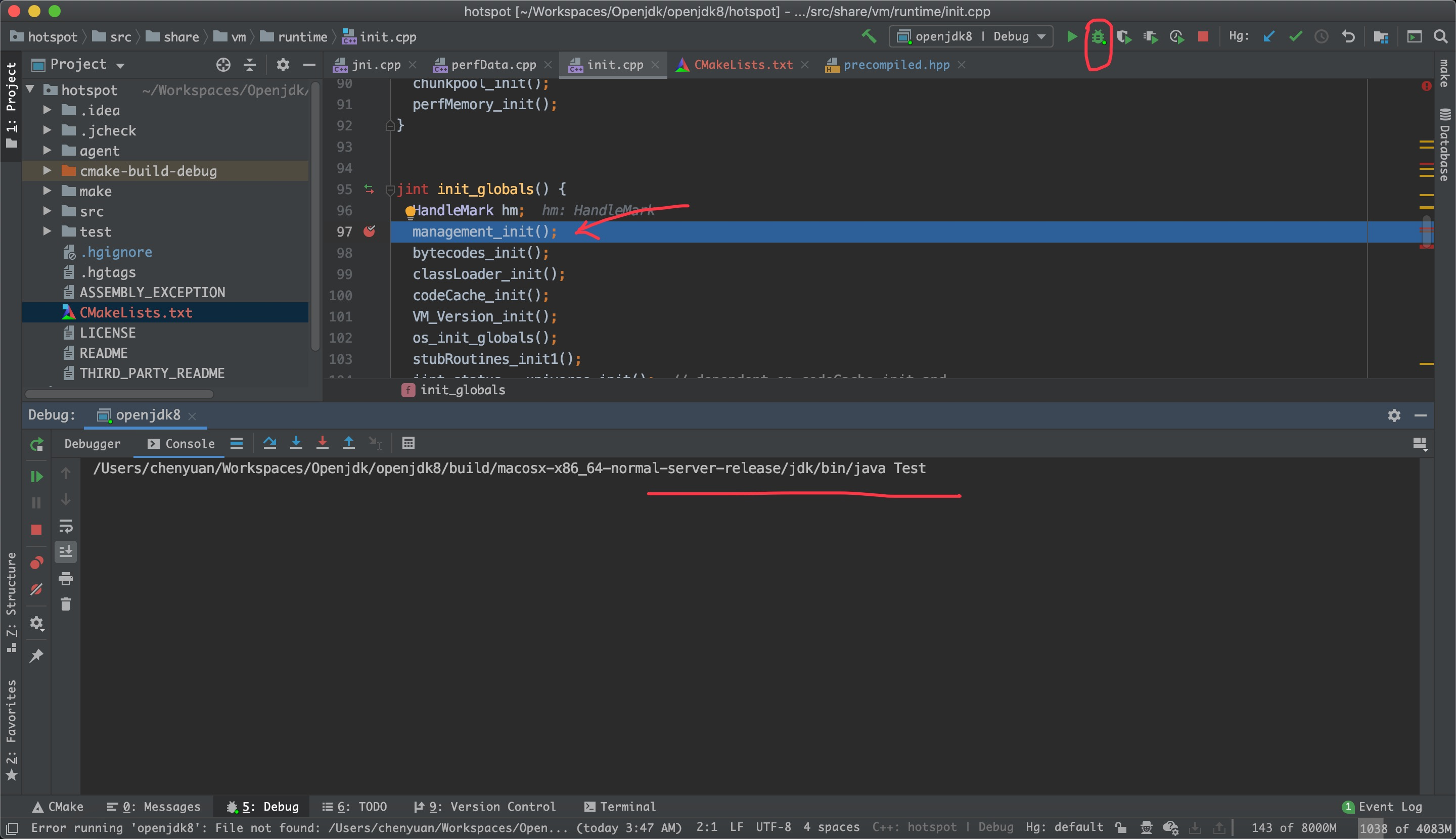
Task: Expand .jcheck folder
Action: coord(48,130)
